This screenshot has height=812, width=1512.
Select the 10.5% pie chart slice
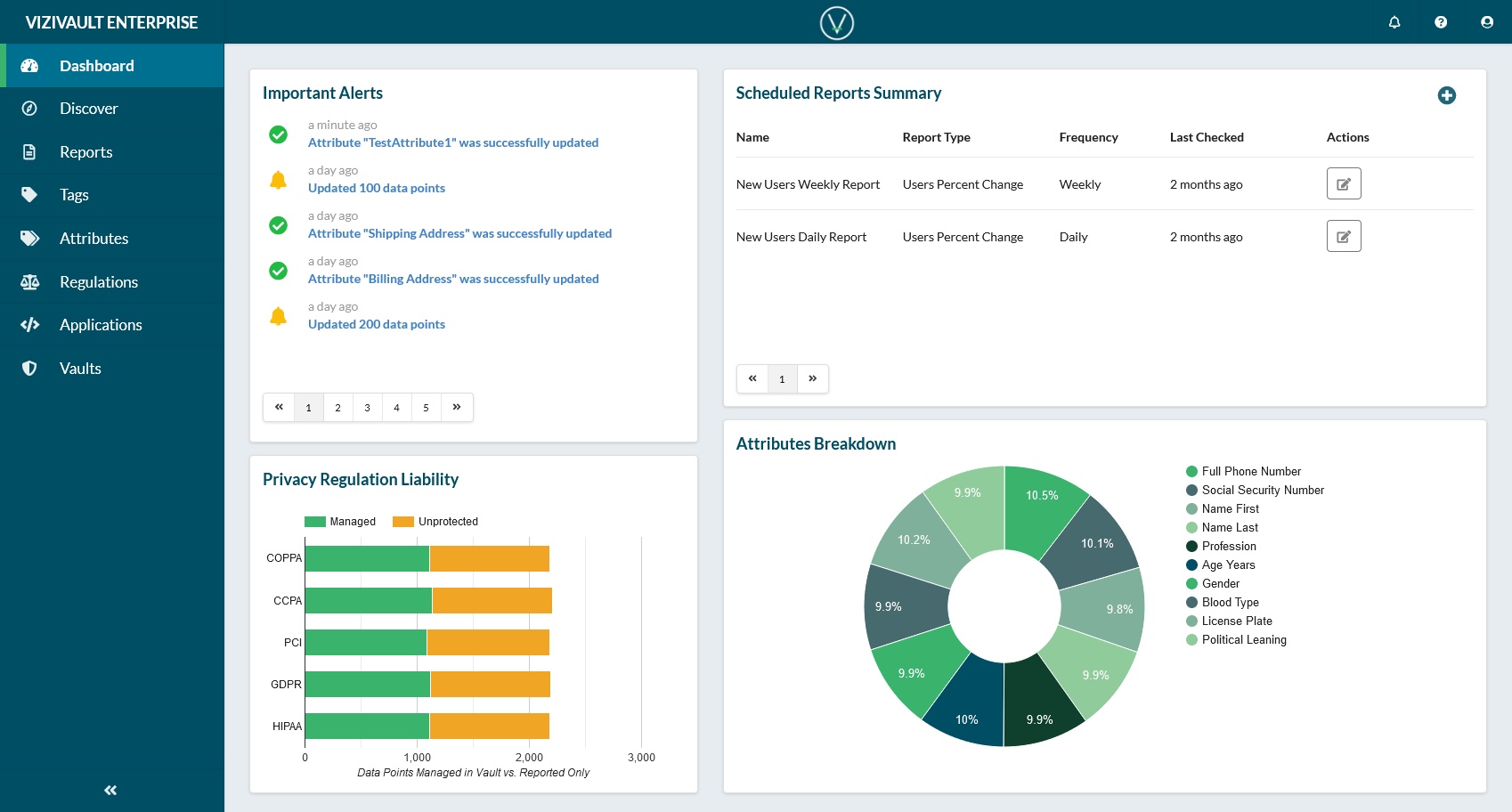point(1040,506)
